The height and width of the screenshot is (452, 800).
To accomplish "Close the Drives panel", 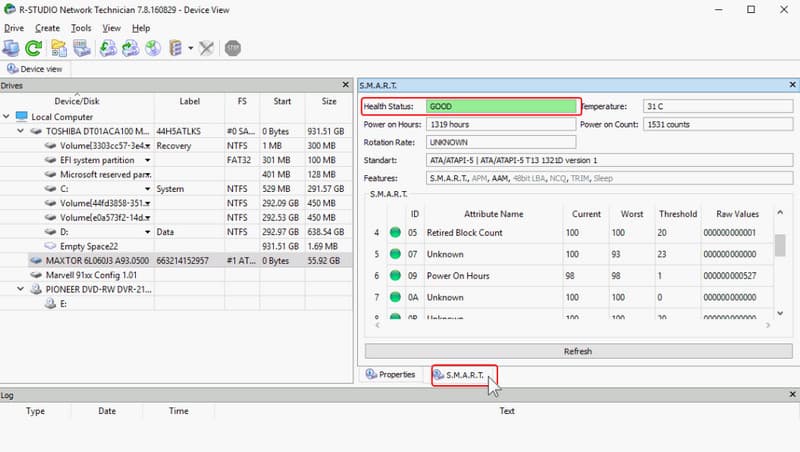I will 345,85.
